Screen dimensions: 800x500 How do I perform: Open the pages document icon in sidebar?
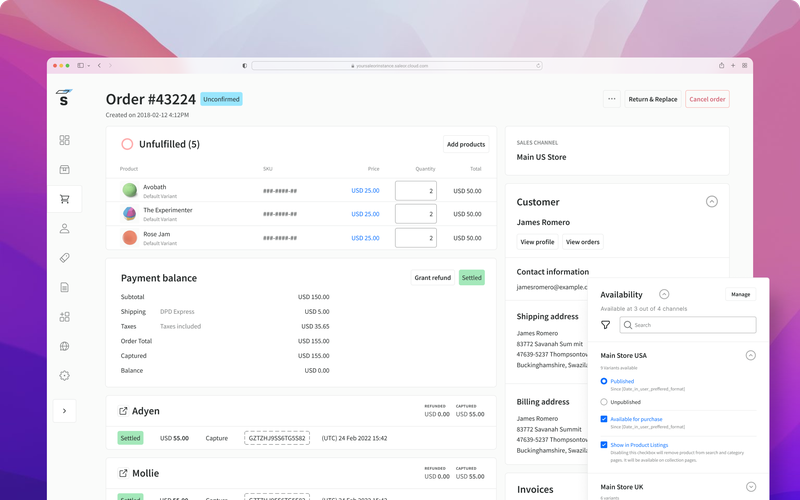(64, 287)
